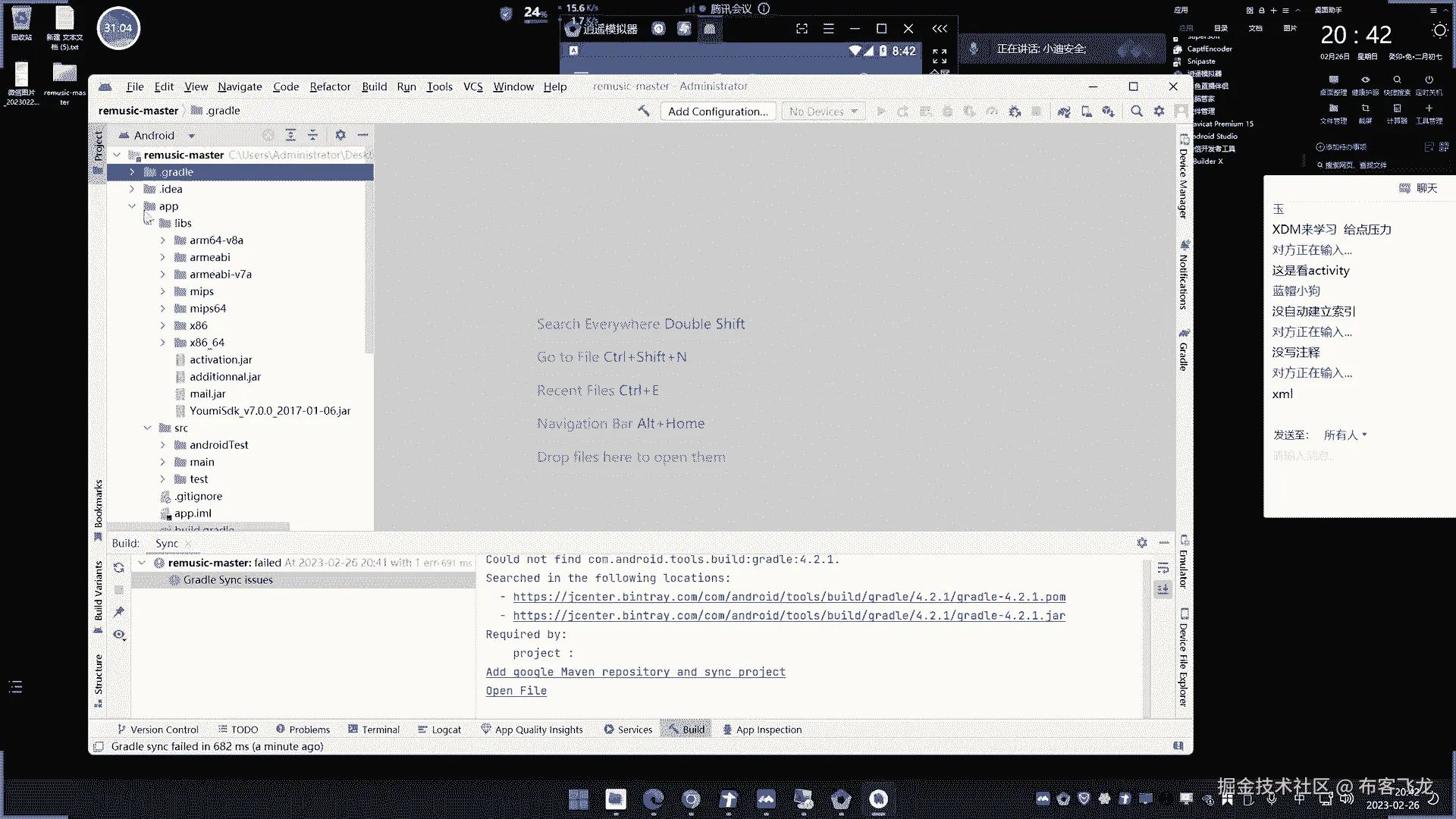
Task: Open the Refactor menu
Action: (330, 86)
